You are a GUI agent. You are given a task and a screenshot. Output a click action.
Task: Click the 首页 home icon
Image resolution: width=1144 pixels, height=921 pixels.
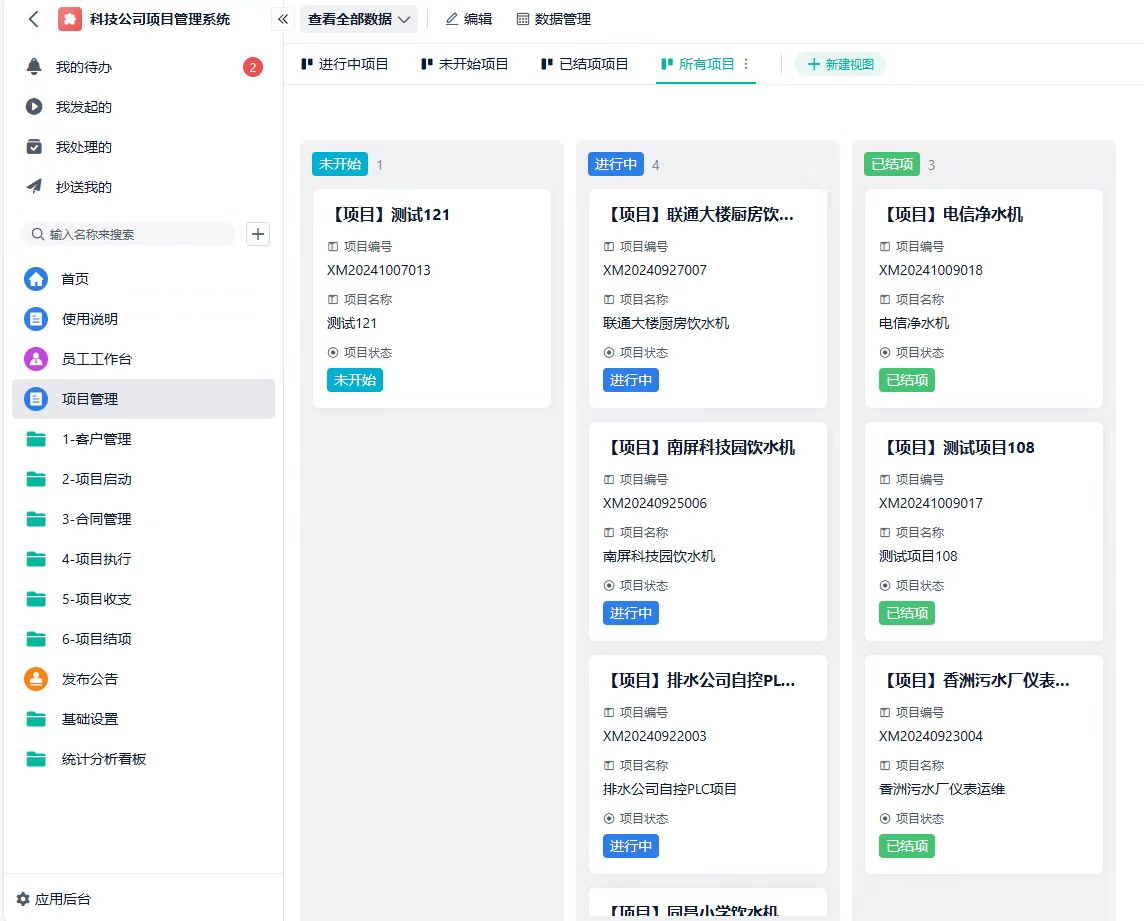coord(36,279)
